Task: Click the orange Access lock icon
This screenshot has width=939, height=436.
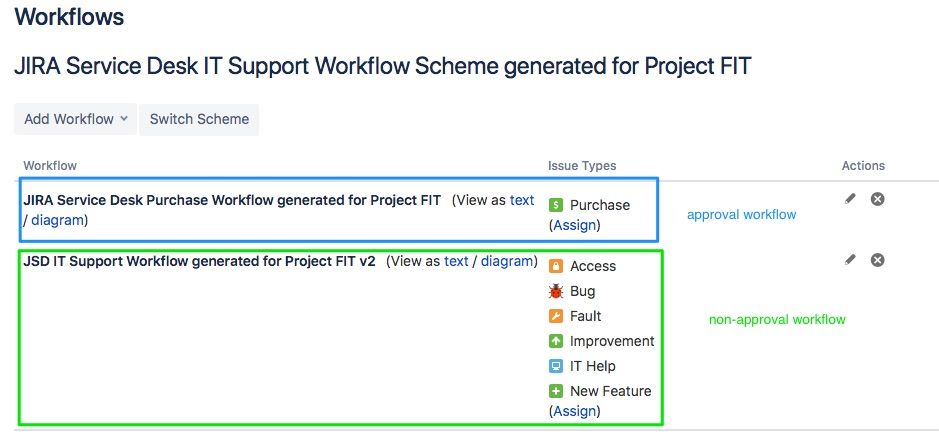Action: (556, 266)
